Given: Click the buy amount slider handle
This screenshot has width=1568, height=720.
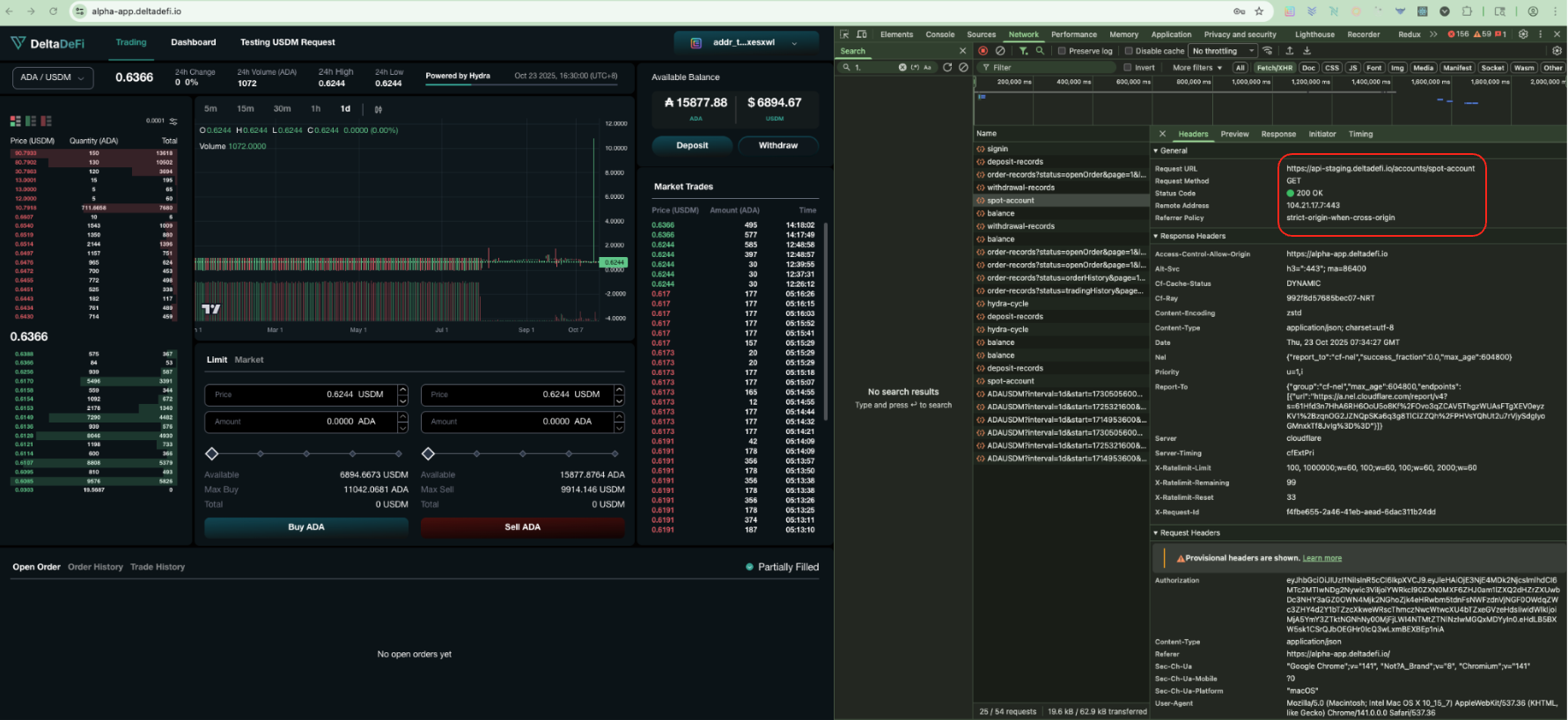Looking at the screenshot, I should click(211, 454).
